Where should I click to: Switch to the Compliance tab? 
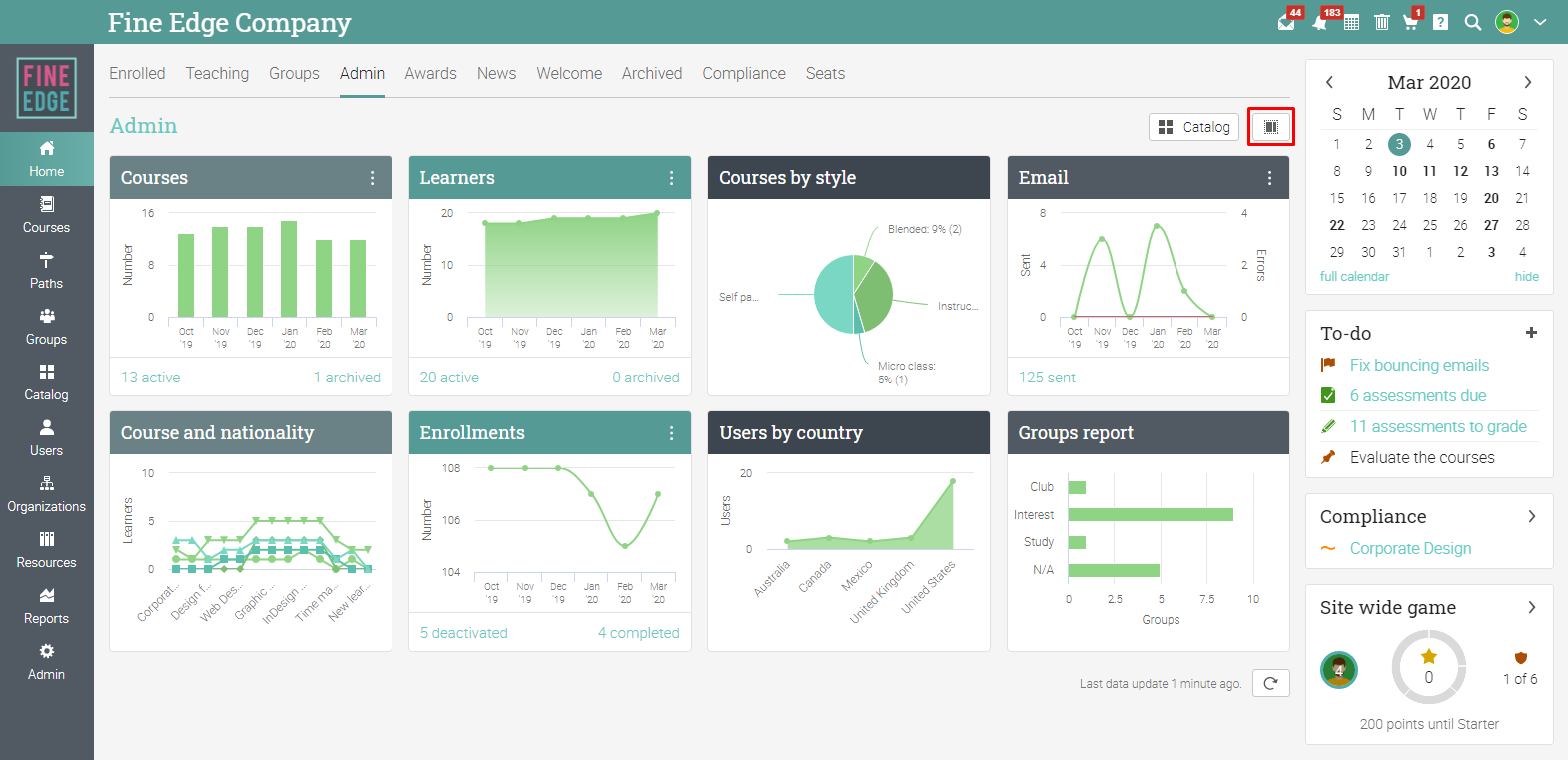(744, 74)
